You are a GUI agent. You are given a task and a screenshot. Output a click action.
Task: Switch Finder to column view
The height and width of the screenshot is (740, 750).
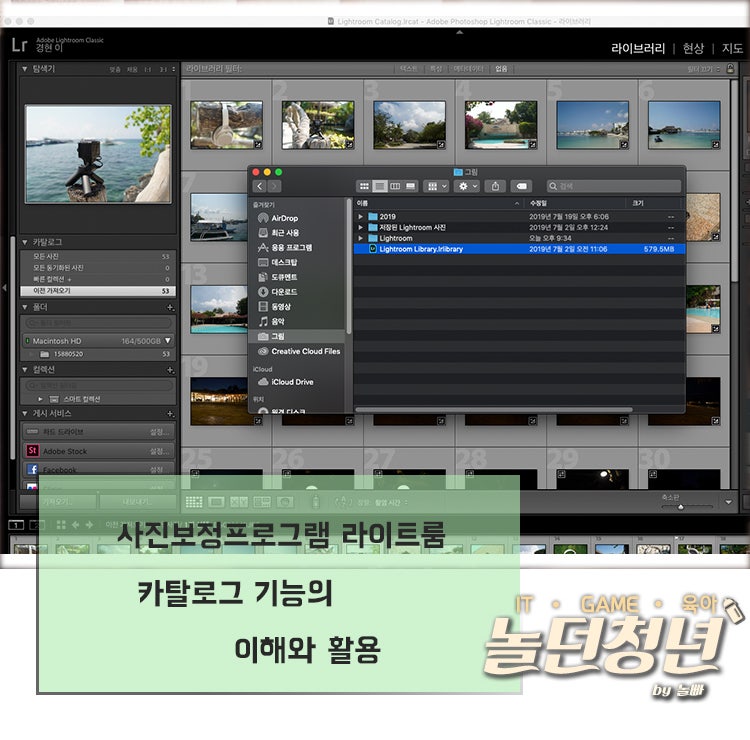pyautogui.click(x=395, y=186)
